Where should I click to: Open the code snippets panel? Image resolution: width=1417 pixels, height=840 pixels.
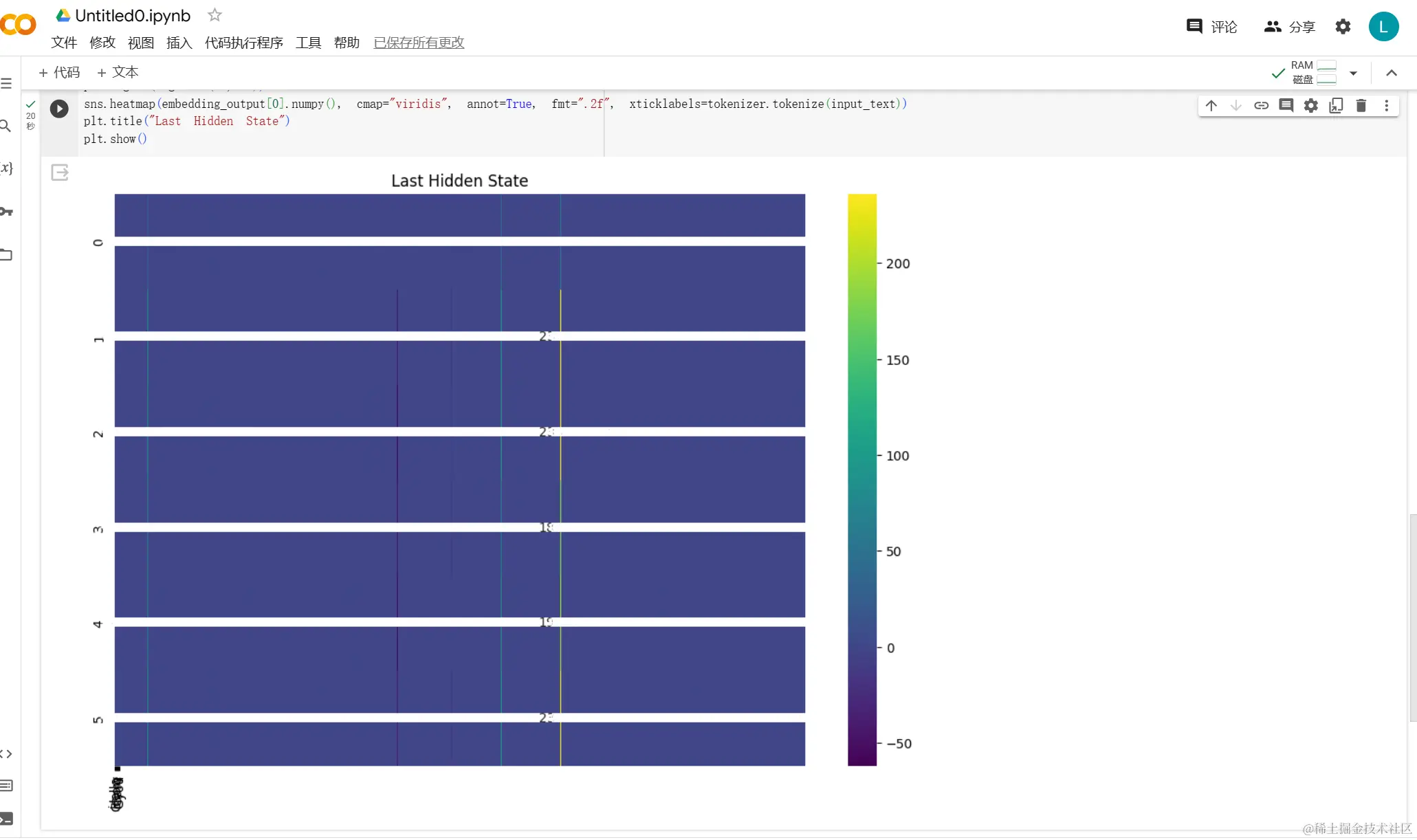click(6, 754)
